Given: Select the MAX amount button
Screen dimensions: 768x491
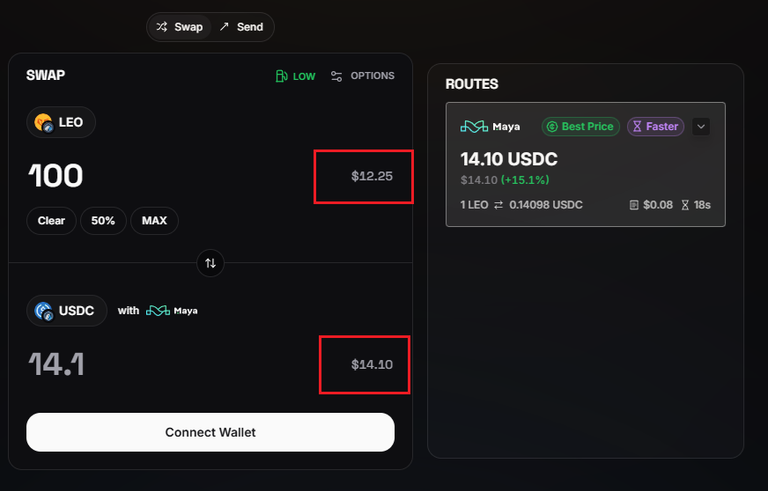Looking at the screenshot, I should tap(154, 221).
